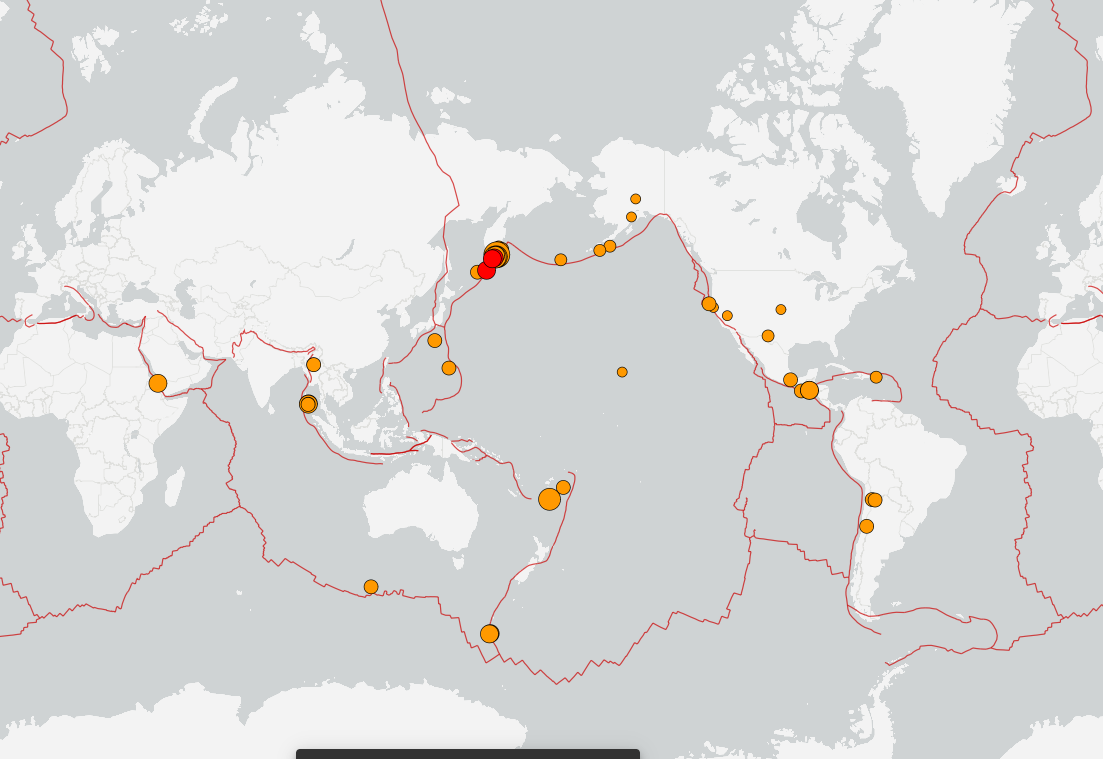Click the earthquake marker in southern Alaska
1103x759 pixels.
pos(631,217)
